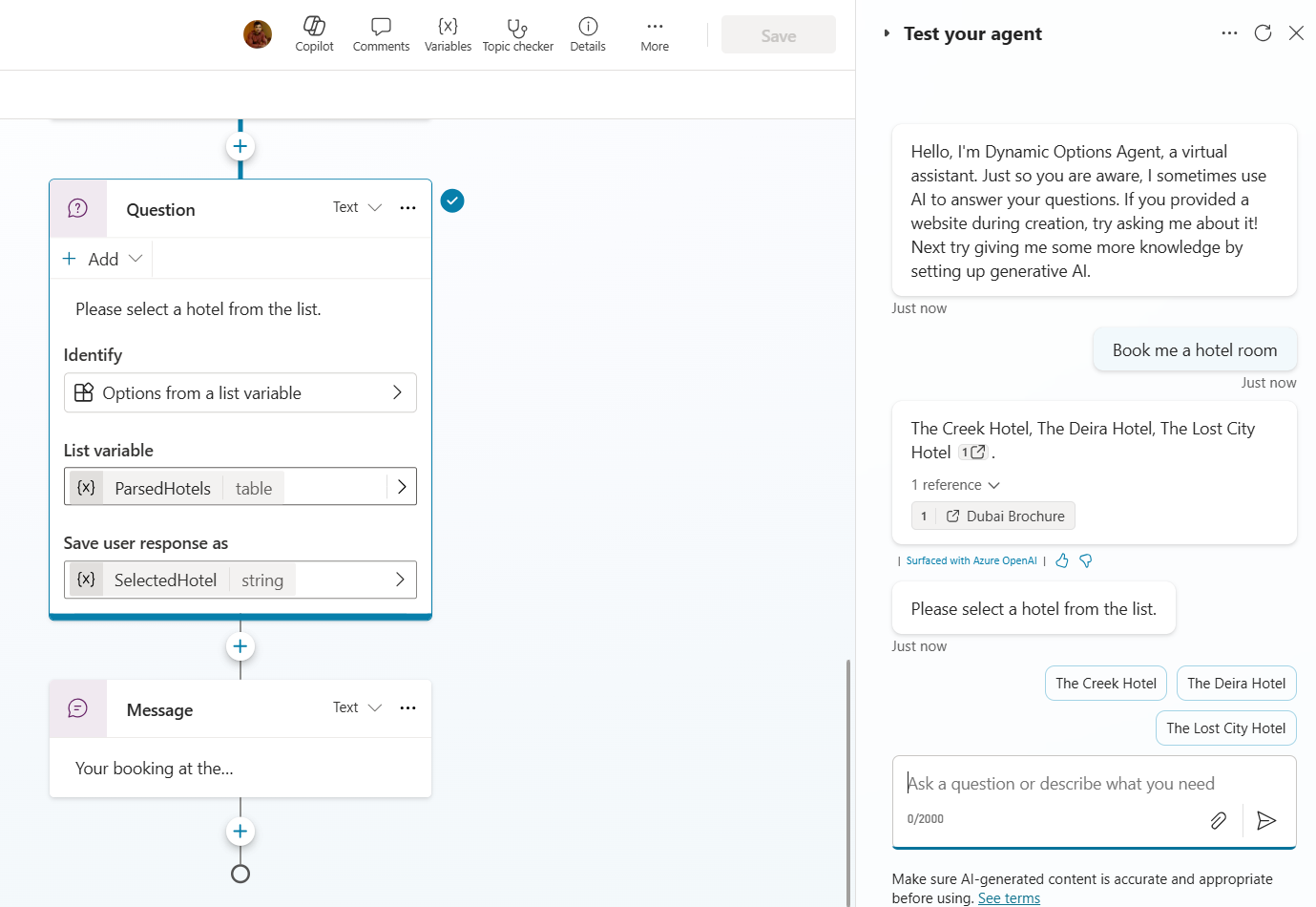Viewport: 1316px width, 907px height.
Task: Select The Creek Hotel suggestion
Action: pyautogui.click(x=1105, y=683)
